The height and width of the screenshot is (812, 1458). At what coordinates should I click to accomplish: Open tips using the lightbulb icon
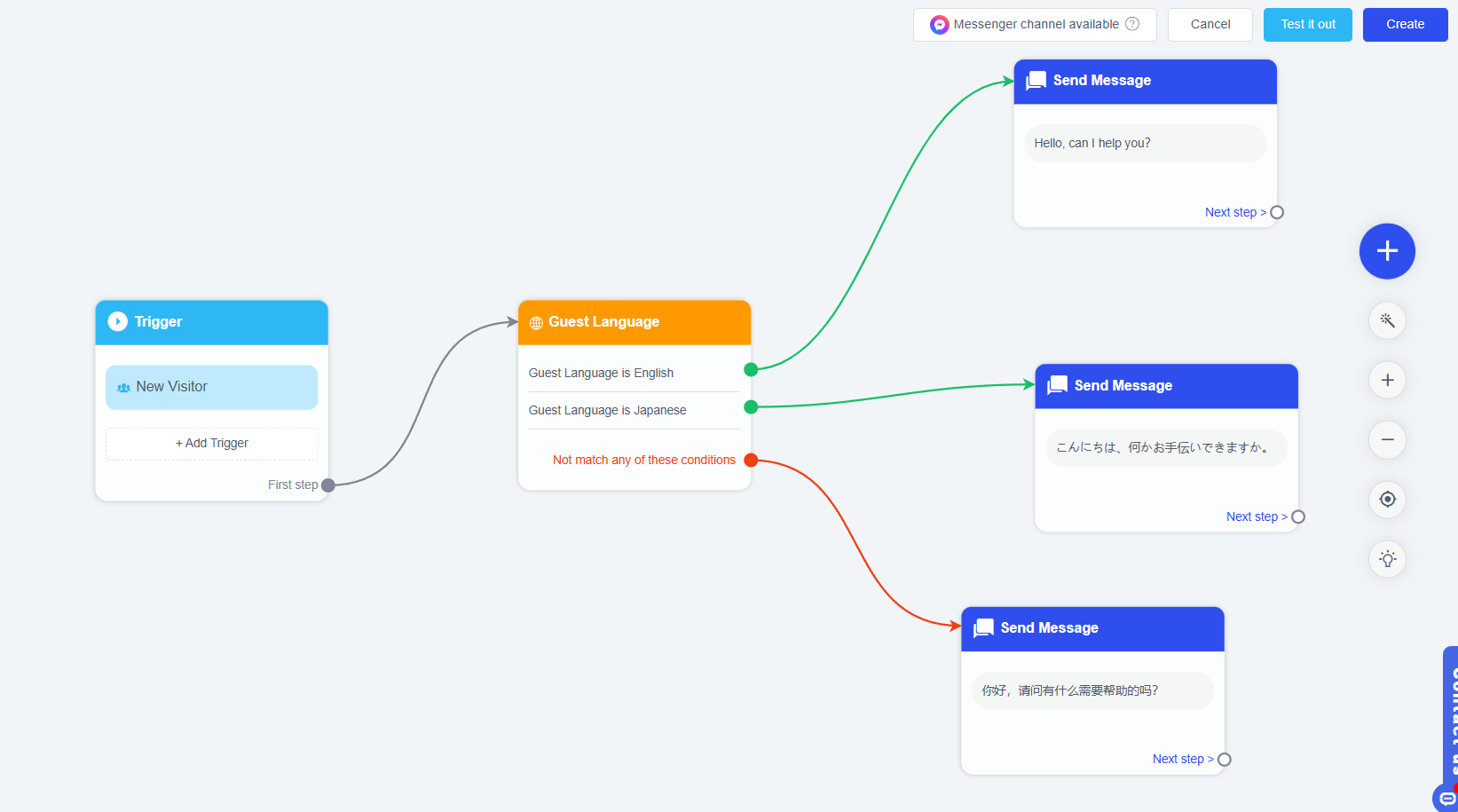coord(1387,559)
